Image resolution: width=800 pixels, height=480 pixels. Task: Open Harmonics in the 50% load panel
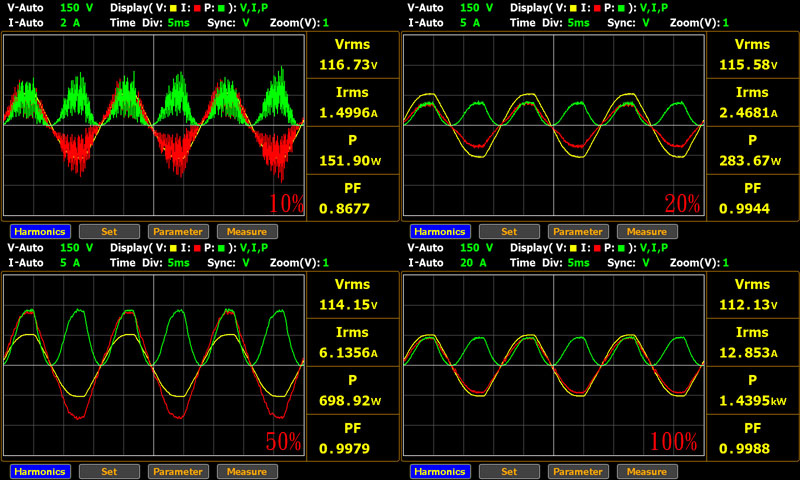click(x=40, y=471)
